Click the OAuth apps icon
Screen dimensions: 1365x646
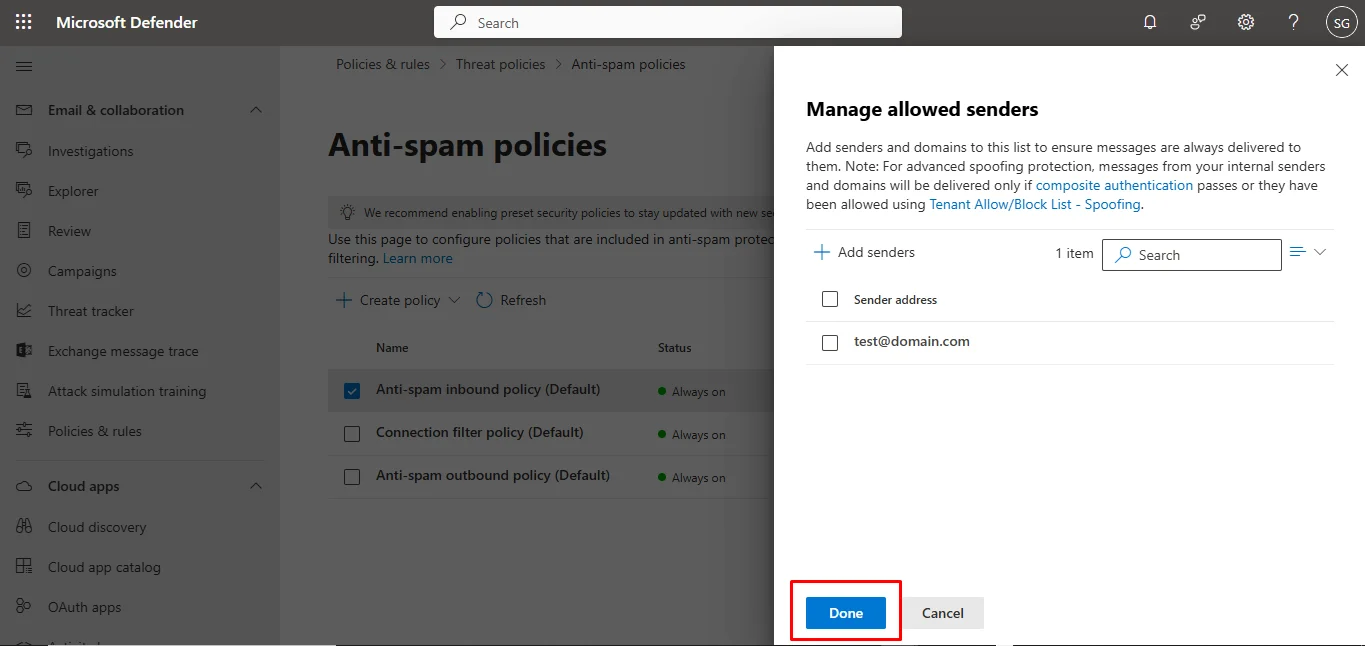point(25,606)
